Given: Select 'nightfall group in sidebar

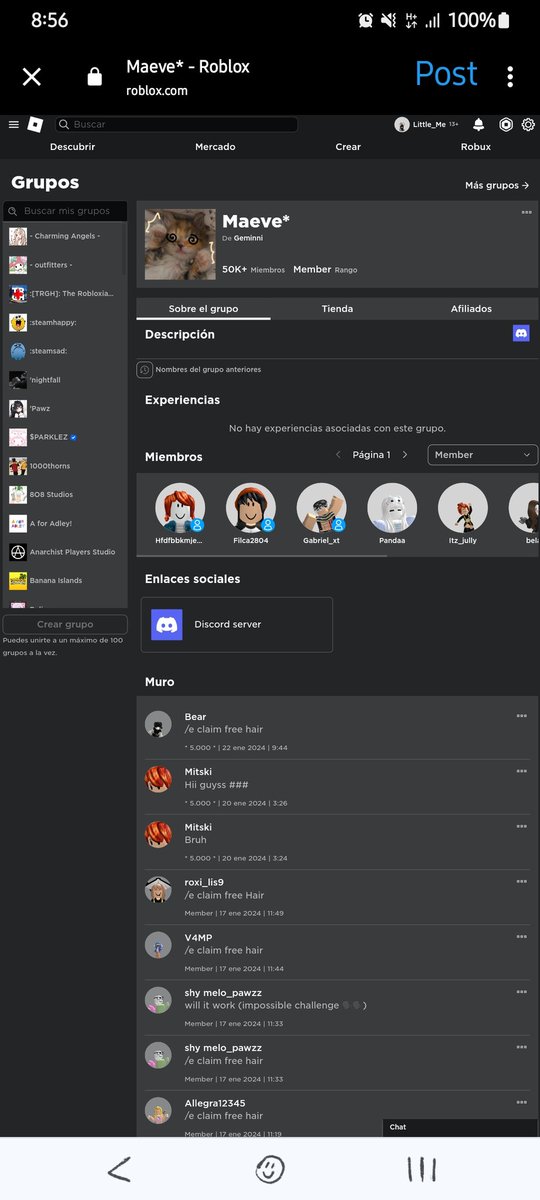Looking at the screenshot, I should (65, 380).
